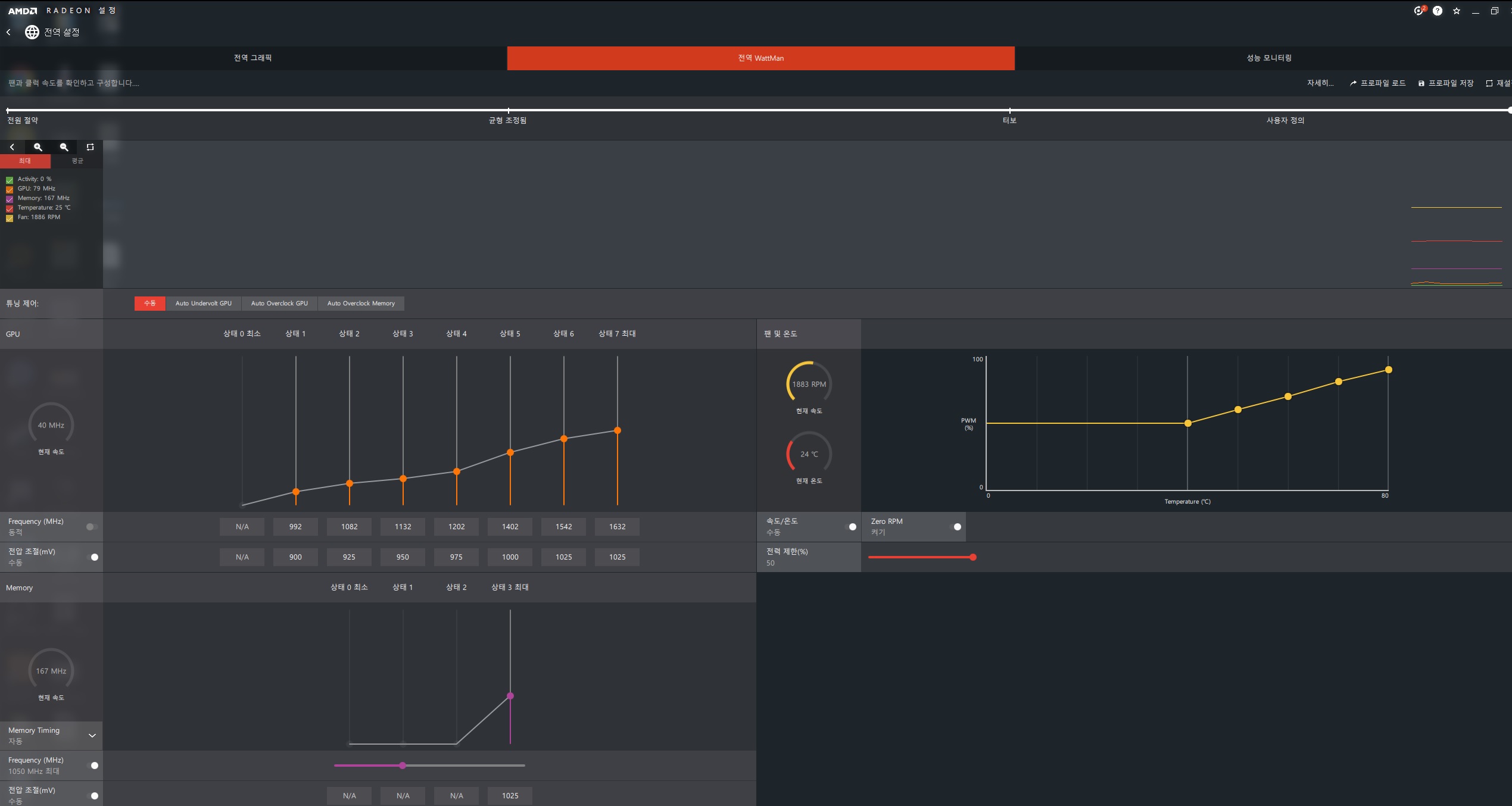Viewport: 1512px width, 806px height.
Task: Click 프로파일 저장 to save profile
Action: (x=1446, y=83)
